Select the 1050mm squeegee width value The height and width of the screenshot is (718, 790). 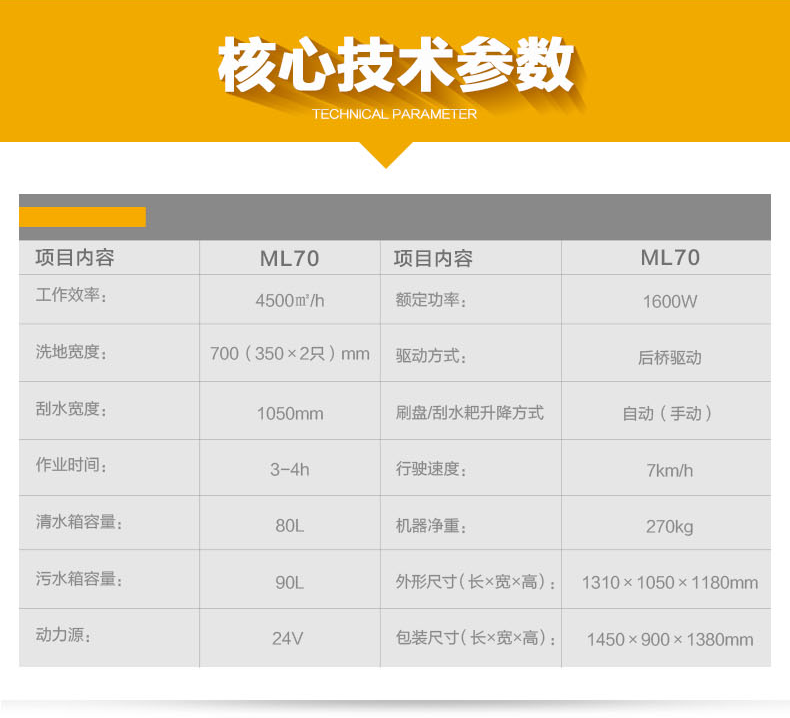pos(289,413)
